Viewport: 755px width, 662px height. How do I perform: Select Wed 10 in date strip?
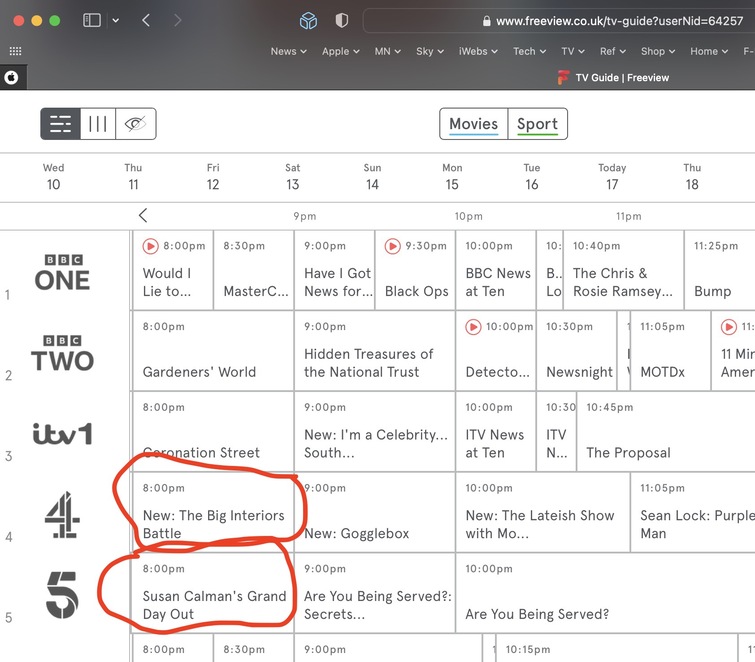point(53,177)
